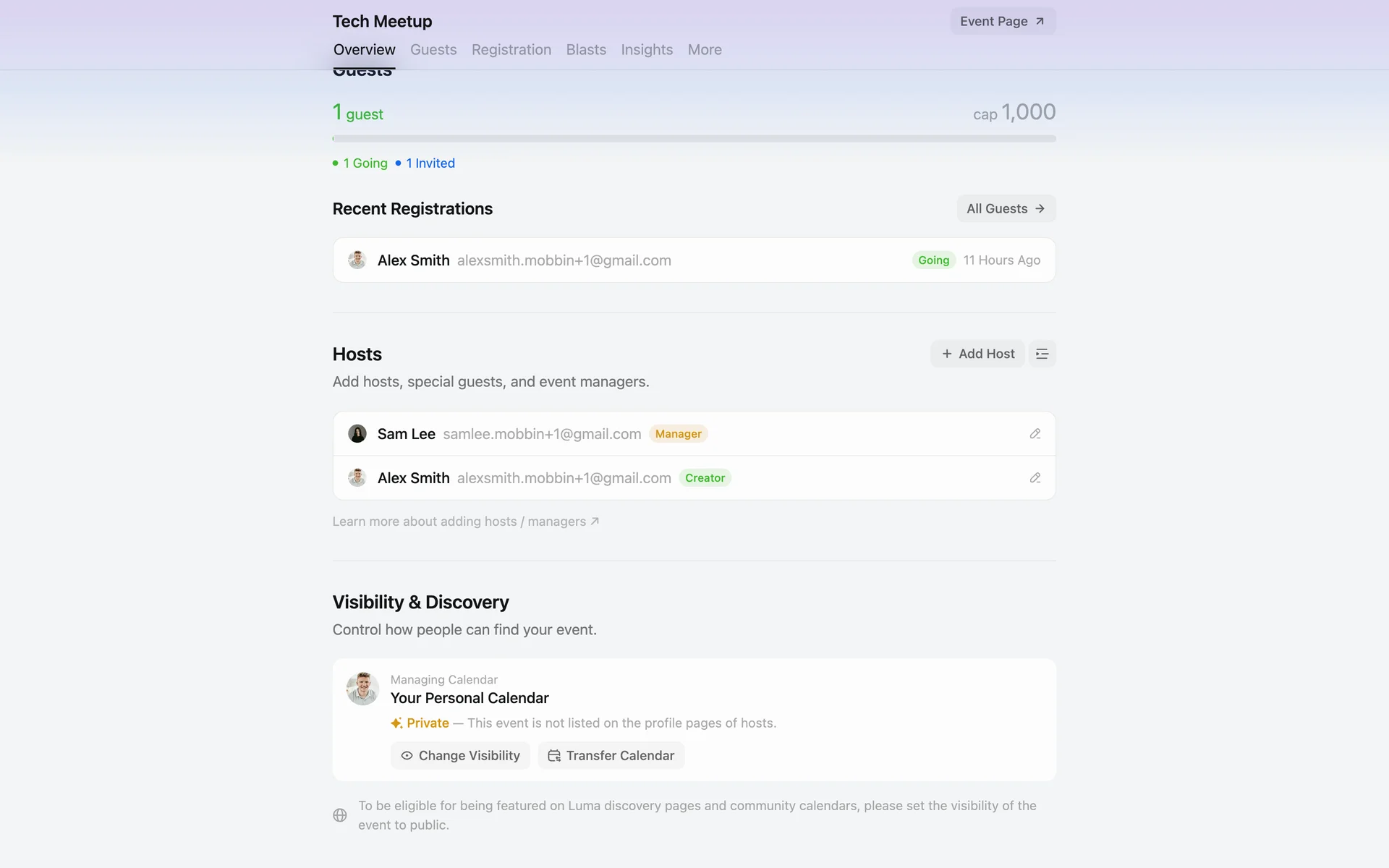The height and width of the screenshot is (868, 1389).
Task: Switch to the Registration tab
Action: (511, 50)
